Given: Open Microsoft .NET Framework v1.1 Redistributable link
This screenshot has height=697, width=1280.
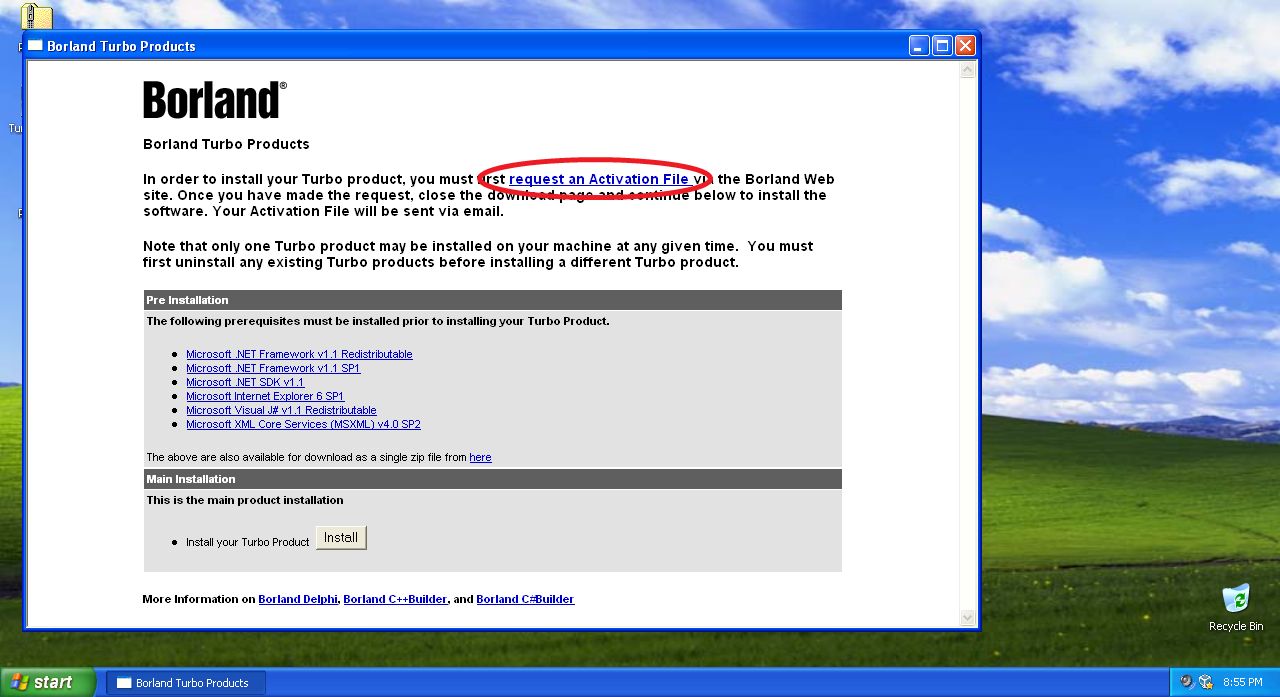Looking at the screenshot, I should coord(299,354).
